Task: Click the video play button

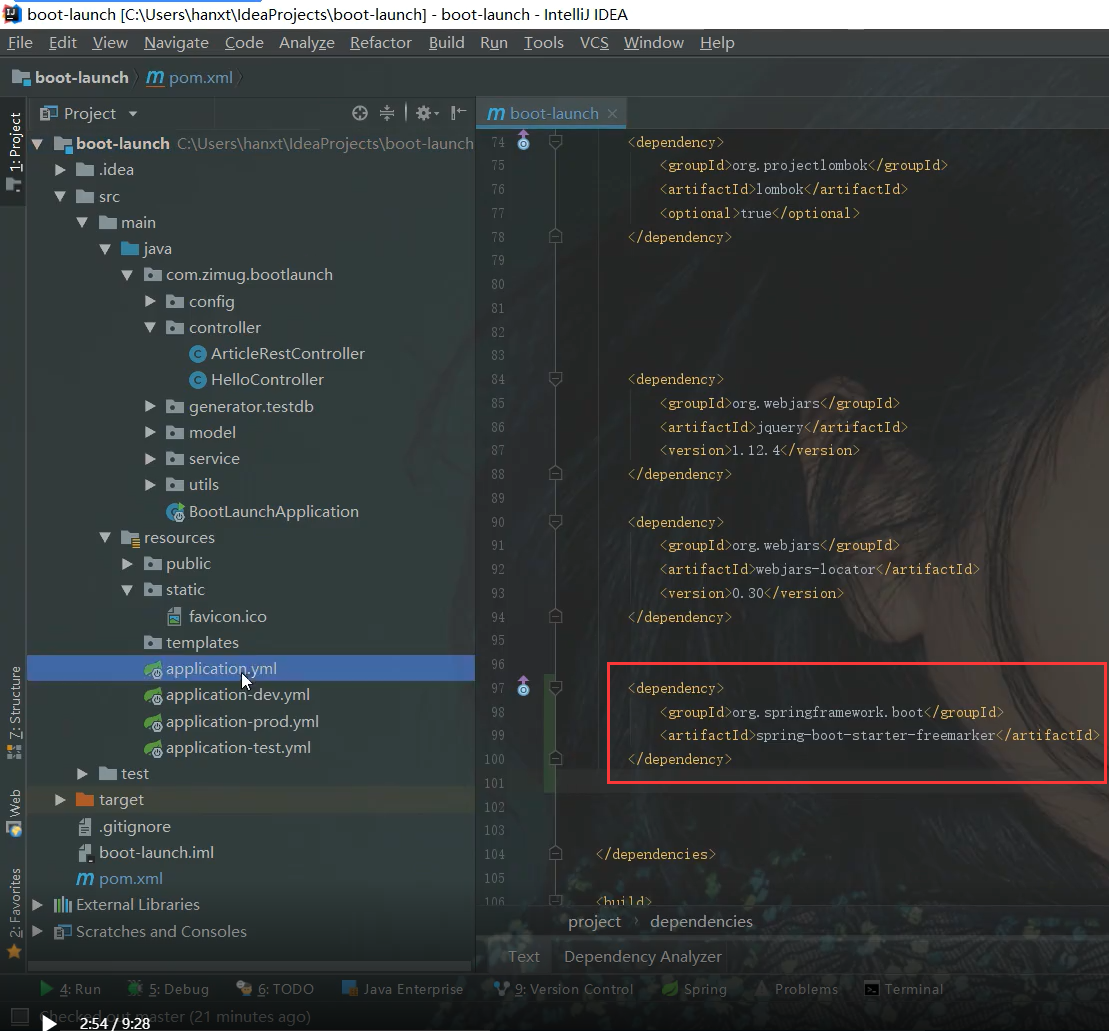Action: [x=49, y=1023]
